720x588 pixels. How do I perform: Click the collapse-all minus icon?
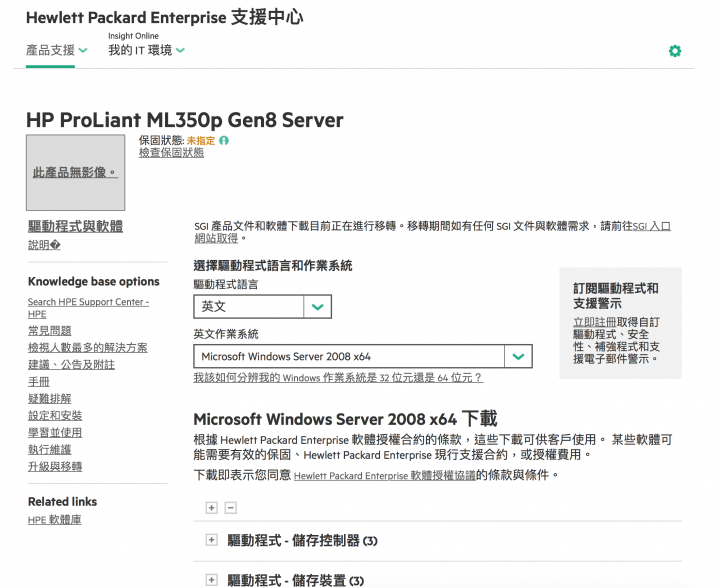pyautogui.click(x=231, y=508)
